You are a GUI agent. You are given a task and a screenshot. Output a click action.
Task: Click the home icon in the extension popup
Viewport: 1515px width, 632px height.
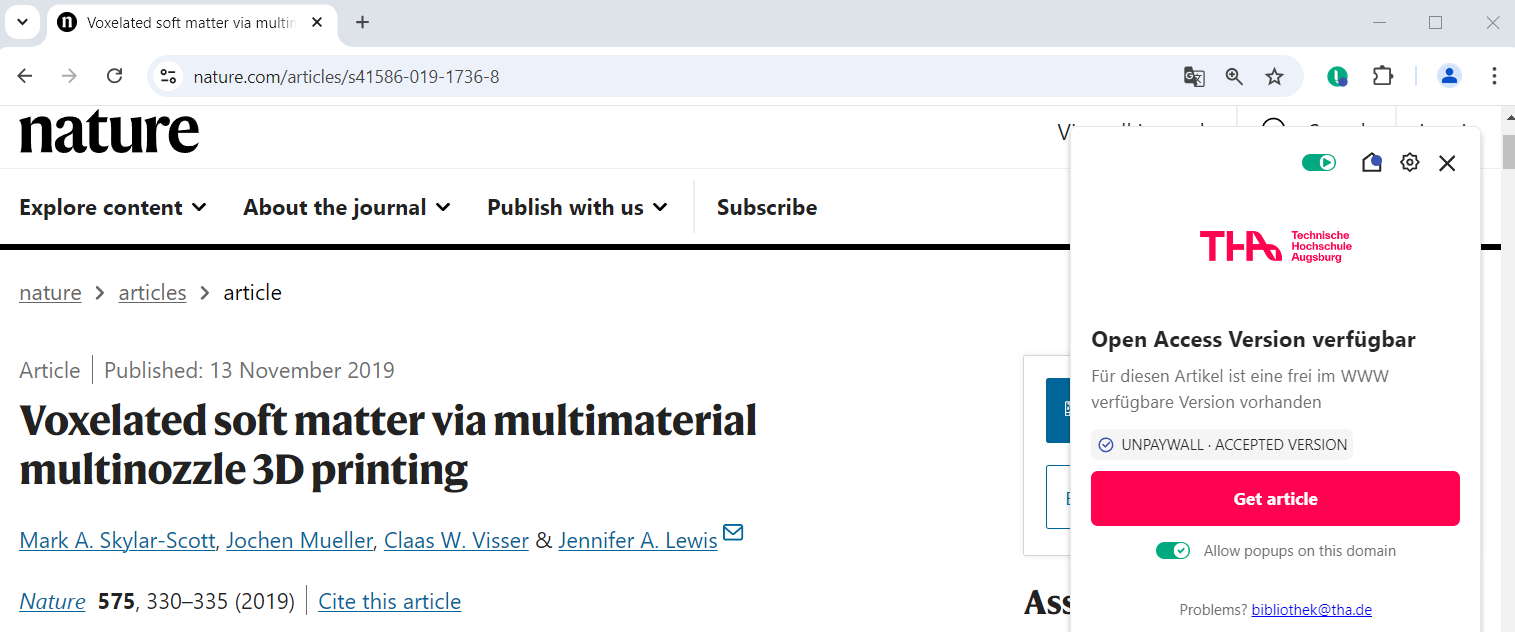point(1371,162)
